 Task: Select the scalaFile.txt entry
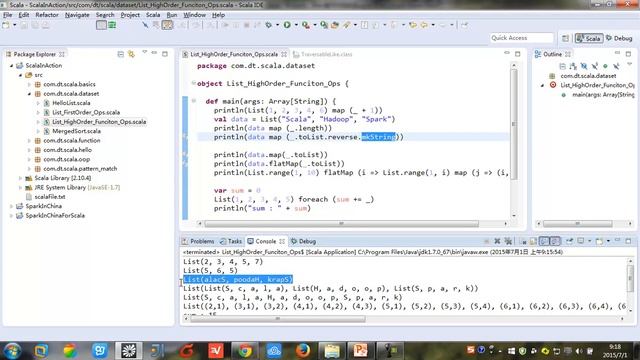click(50, 197)
